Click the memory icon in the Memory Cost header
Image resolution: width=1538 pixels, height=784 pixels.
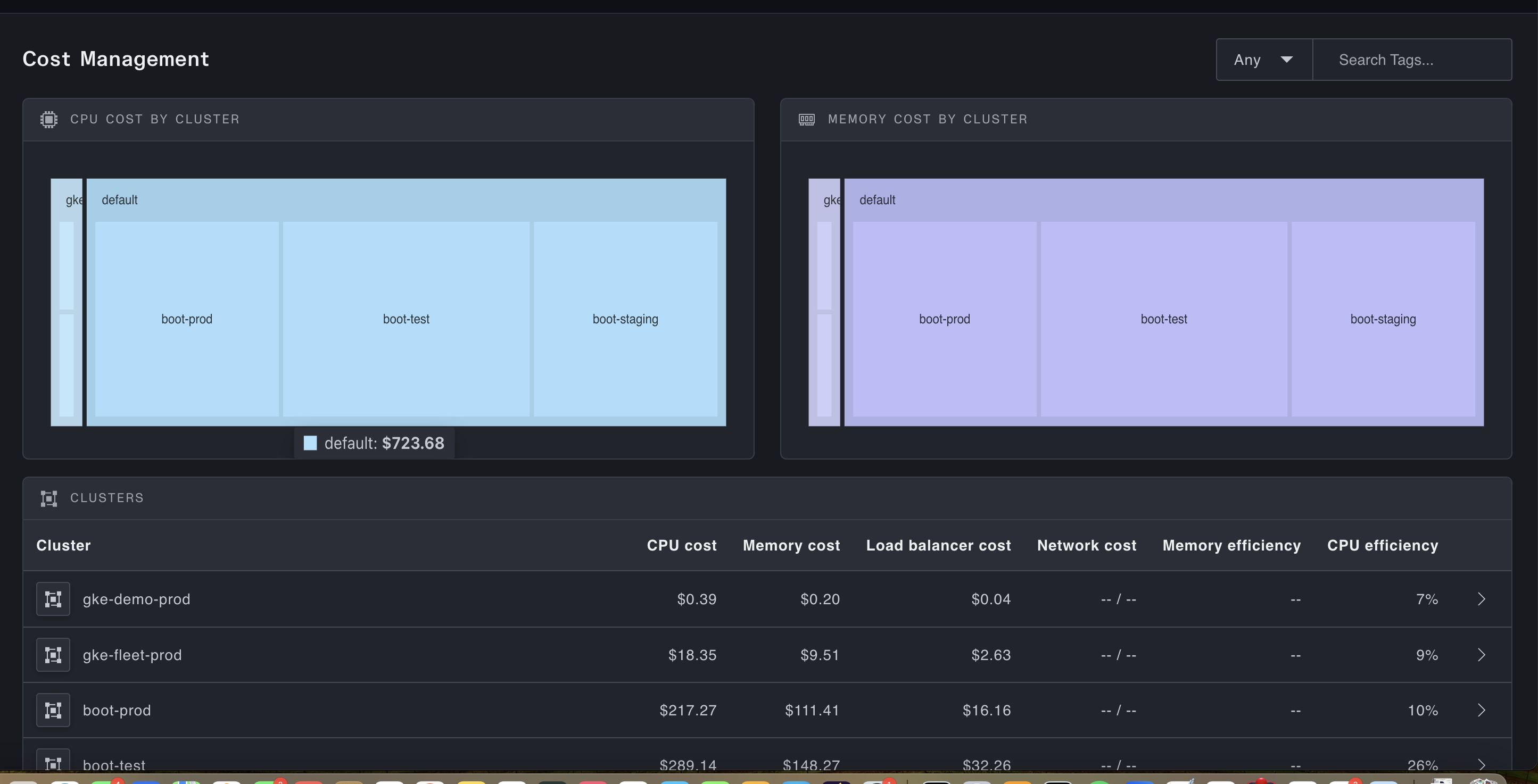tap(807, 119)
